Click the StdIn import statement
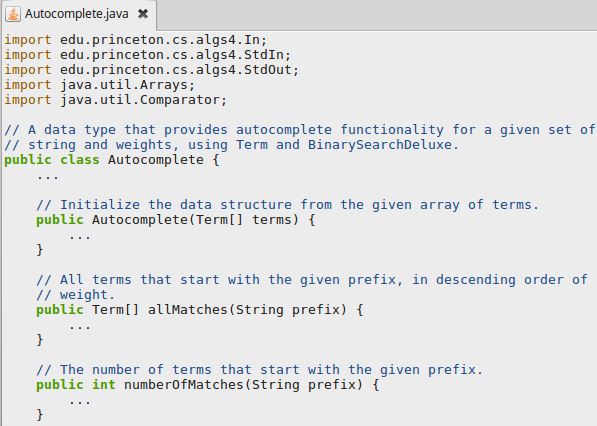This screenshot has height=426, width=597. point(148,55)
